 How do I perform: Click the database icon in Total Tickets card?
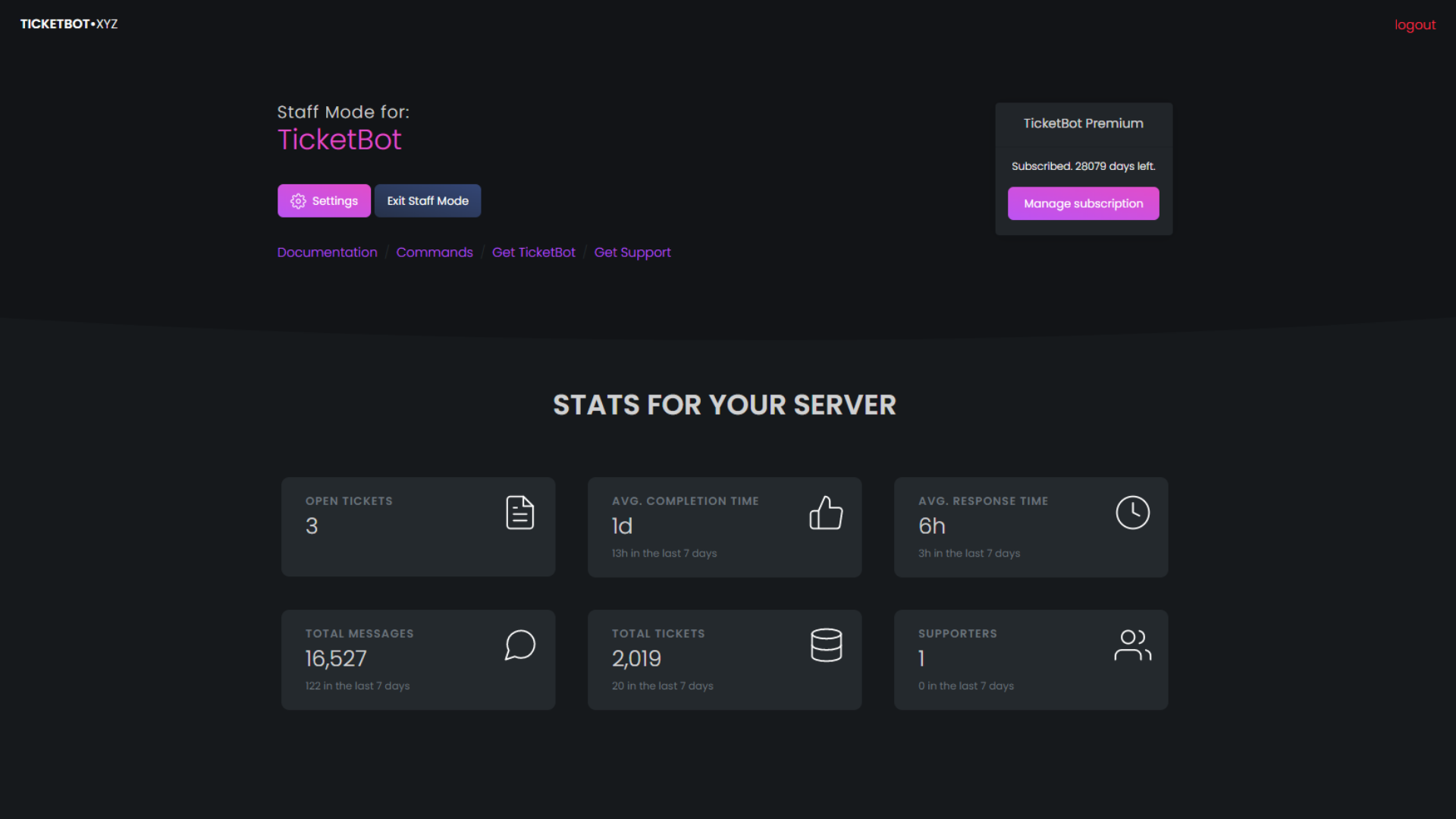tap(826, 645)
